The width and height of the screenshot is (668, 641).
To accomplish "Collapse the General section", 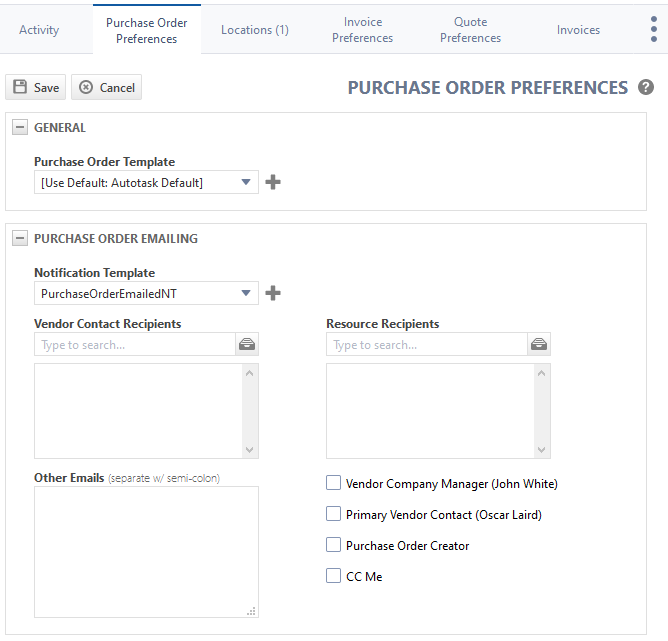I will coord(20,128).
